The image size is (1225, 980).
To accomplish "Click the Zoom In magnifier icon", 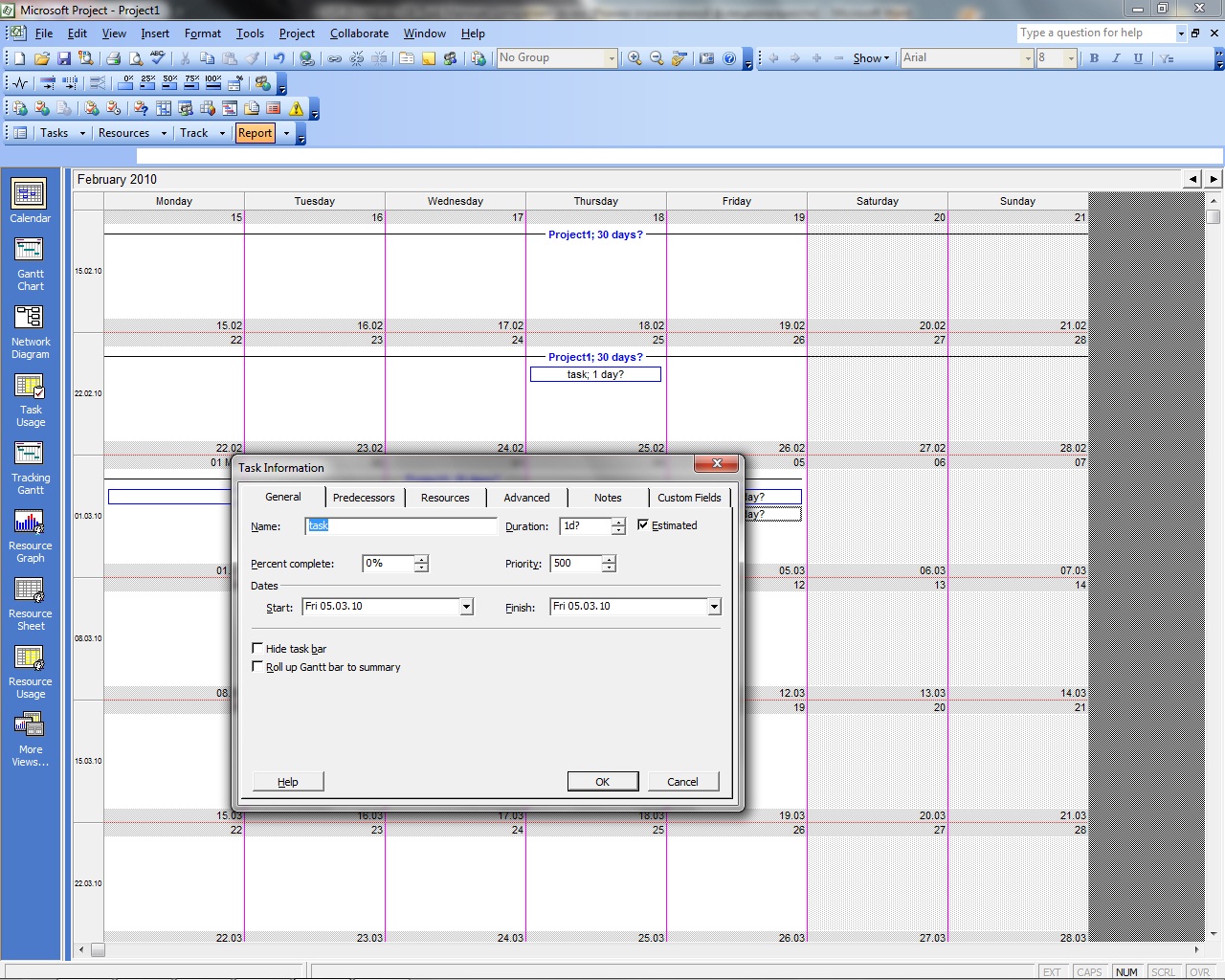I will tap(635, 58).
